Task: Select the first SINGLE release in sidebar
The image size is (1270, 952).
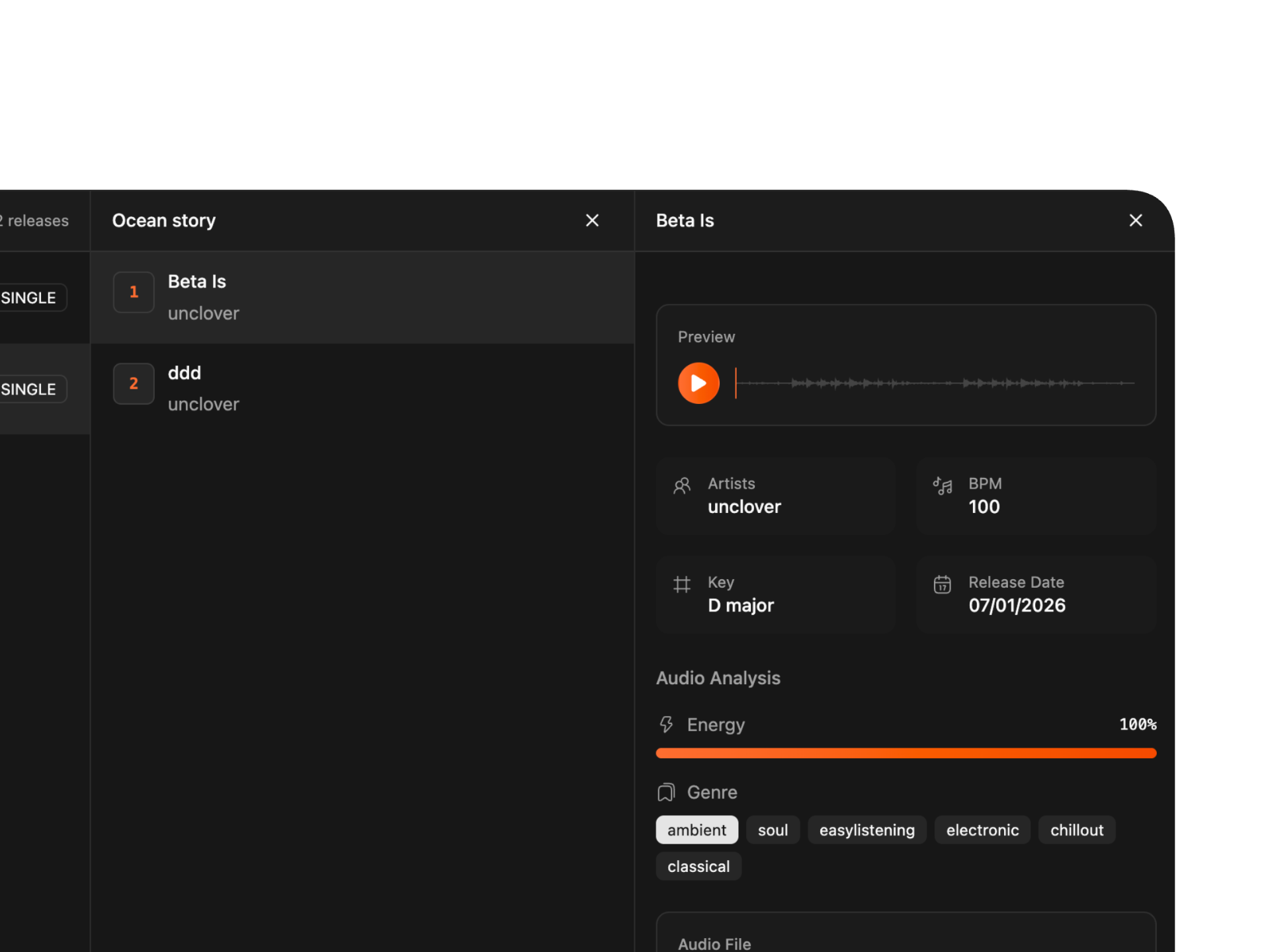Action: click(26, 297)
